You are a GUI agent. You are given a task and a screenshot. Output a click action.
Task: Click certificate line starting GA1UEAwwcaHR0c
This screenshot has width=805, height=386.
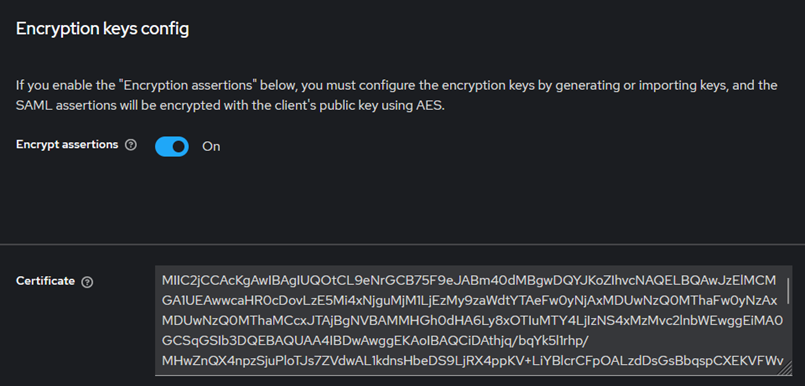(x=469, y=301)
